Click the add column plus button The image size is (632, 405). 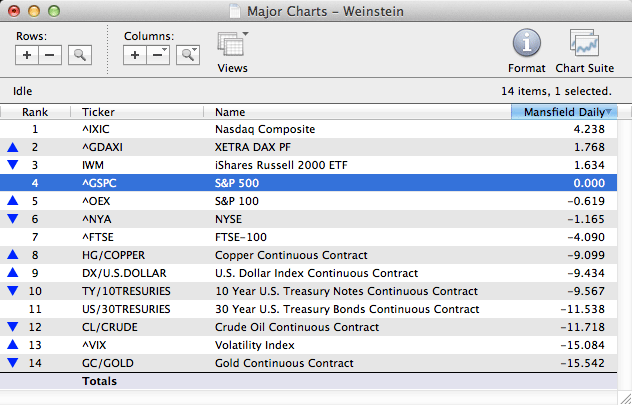point(135,55)
